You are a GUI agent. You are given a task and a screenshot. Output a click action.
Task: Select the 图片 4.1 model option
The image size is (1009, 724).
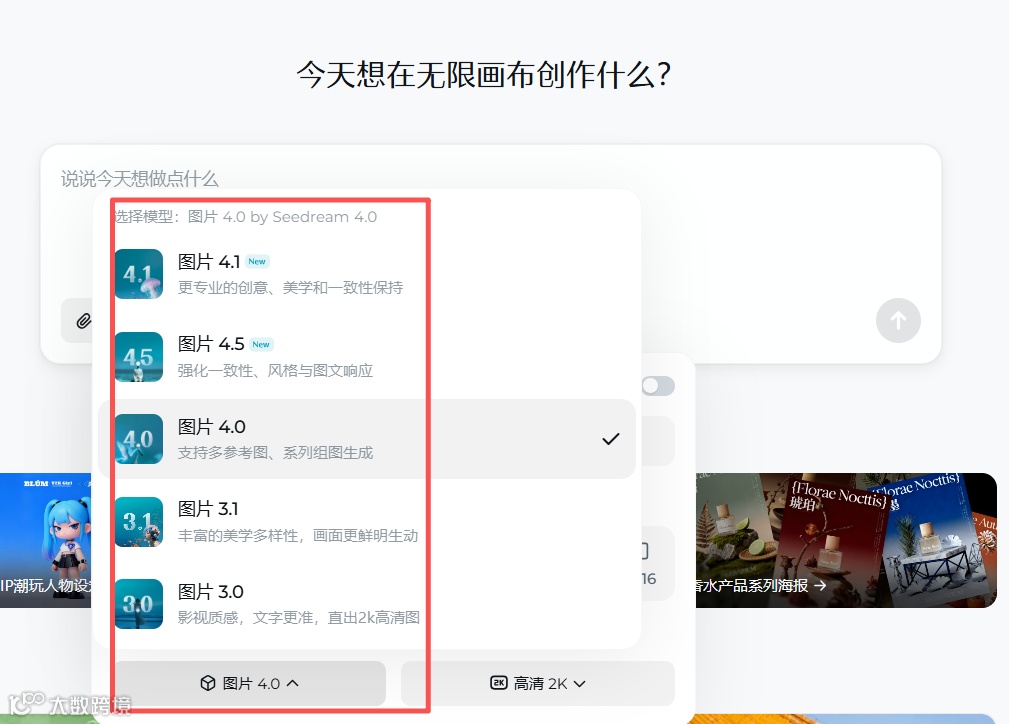point(367,274)
